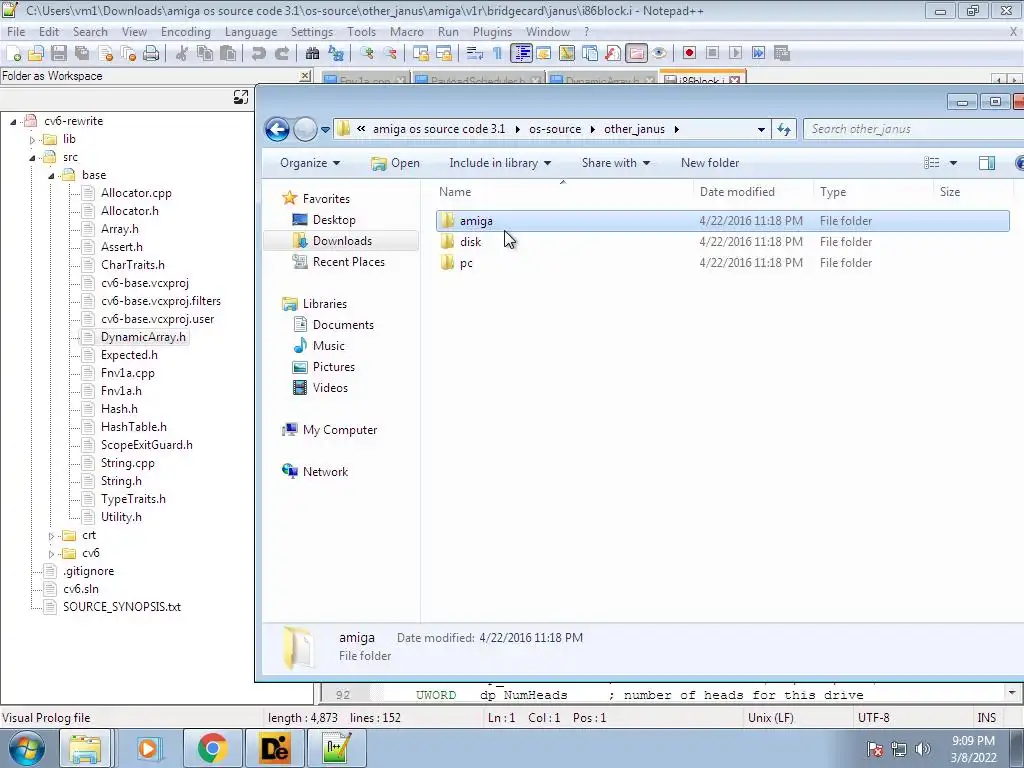Open Find with the binoculars icon
Viewport: 1024px width, 768px height.
tap(312, 54)
